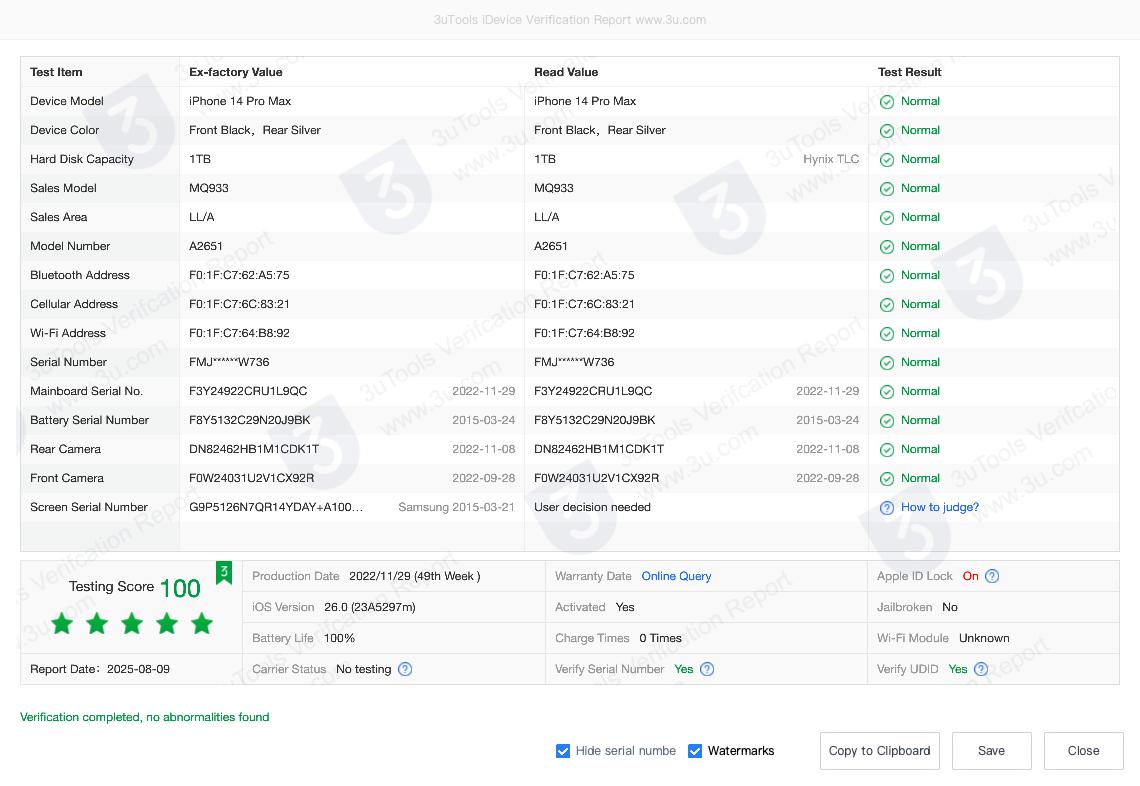Click the Wi-Fi Module Unknown value

(x=984, y=638)
